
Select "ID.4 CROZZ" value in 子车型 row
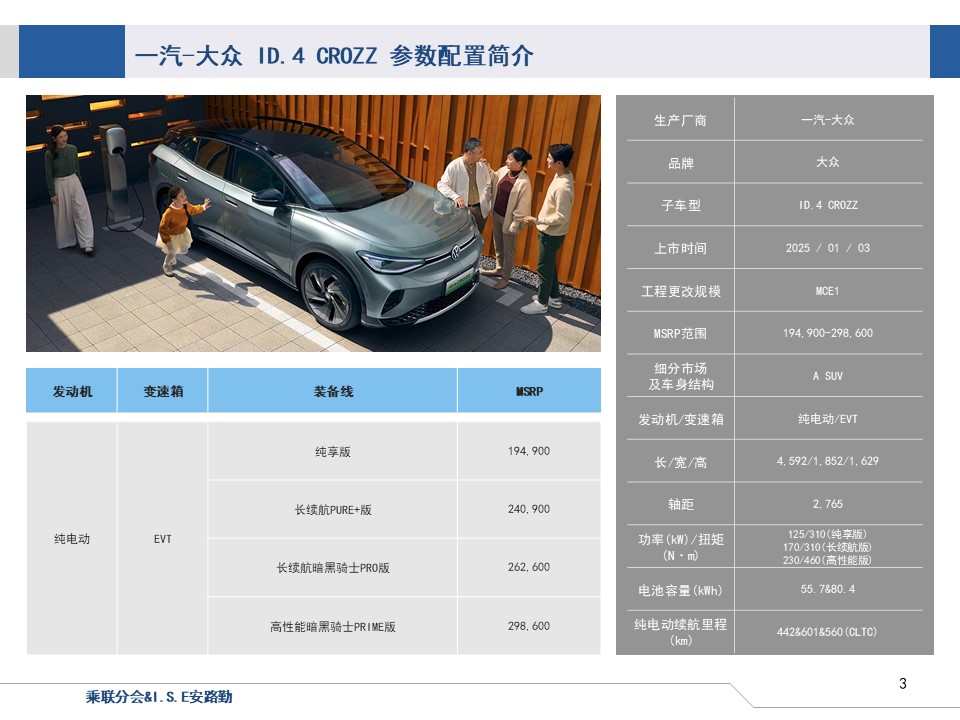click(x=828, y=205)
